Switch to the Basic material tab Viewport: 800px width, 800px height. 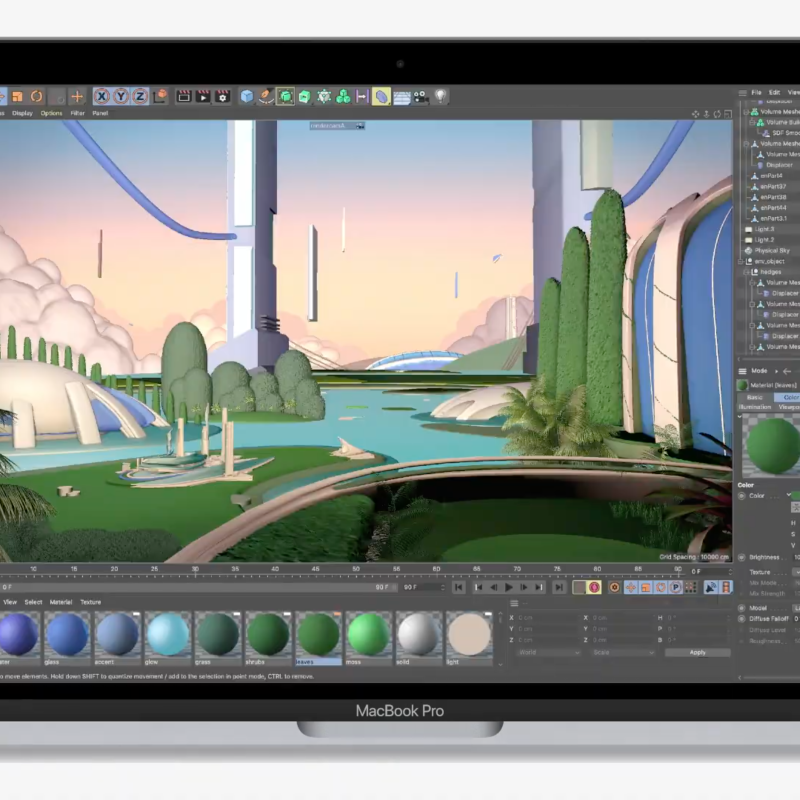tap(755, 397)
